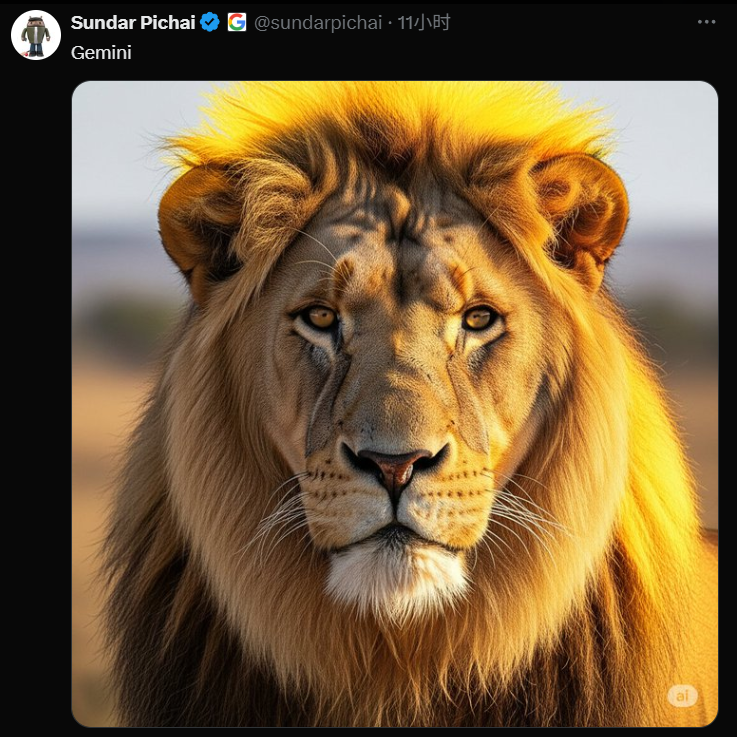
Task: Open the three-dot more options menu
Action: [707, 22]
